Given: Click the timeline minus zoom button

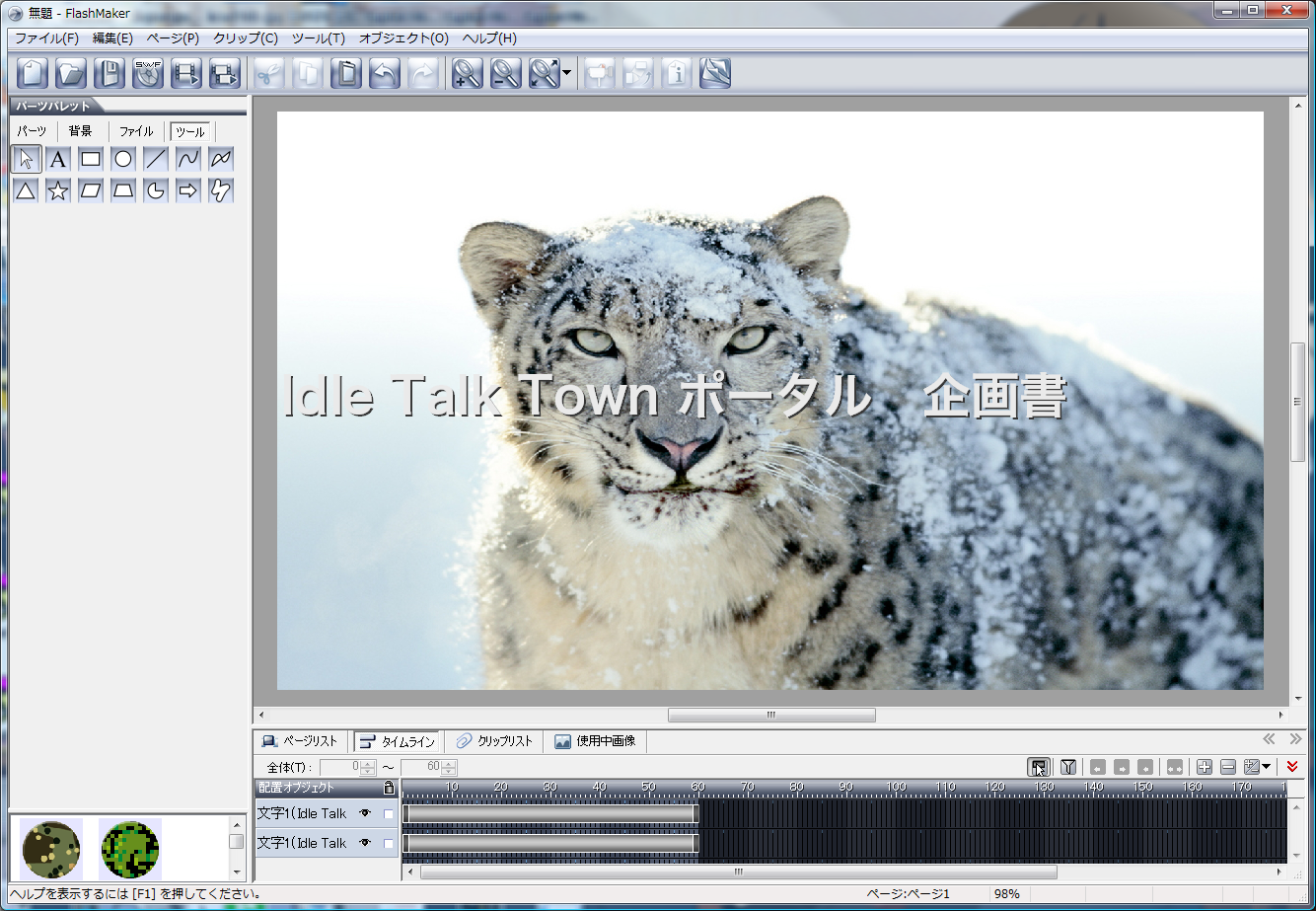Looking at the screenshot, I should tap(1228, 767).
